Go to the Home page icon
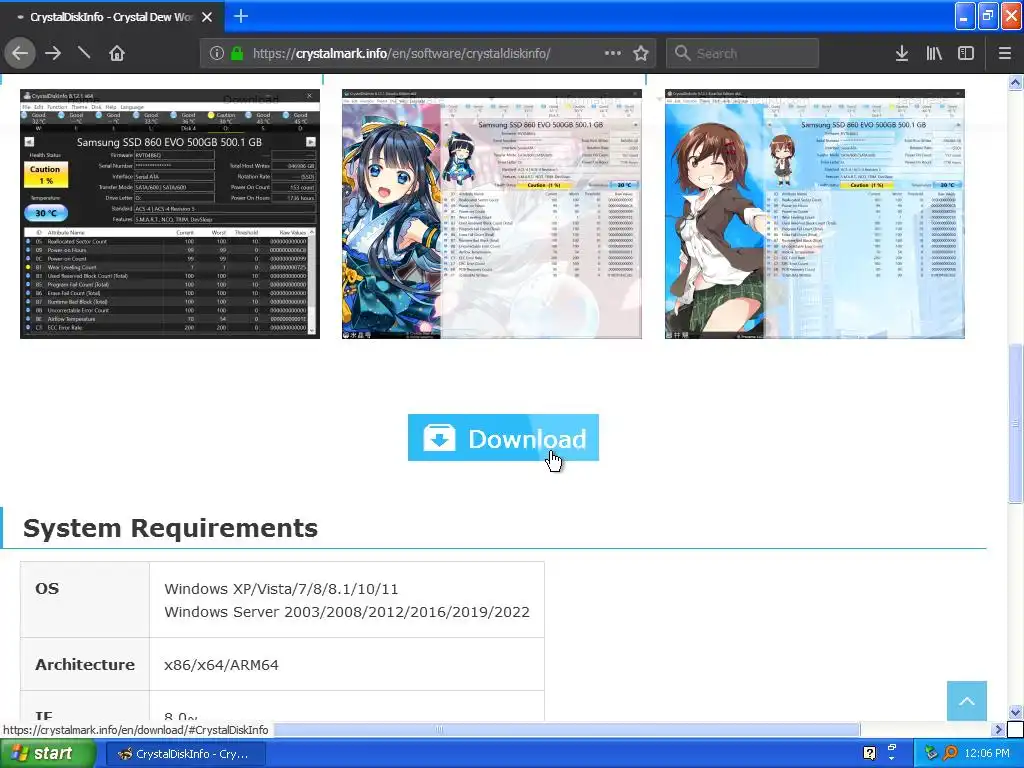The image size is (1024, 768). 117,53
